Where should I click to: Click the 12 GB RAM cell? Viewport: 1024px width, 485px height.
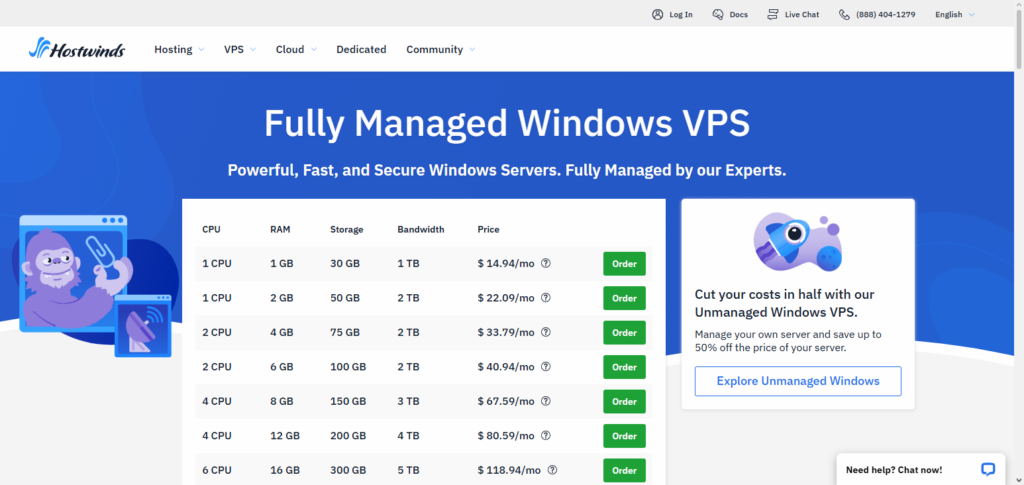285,435
